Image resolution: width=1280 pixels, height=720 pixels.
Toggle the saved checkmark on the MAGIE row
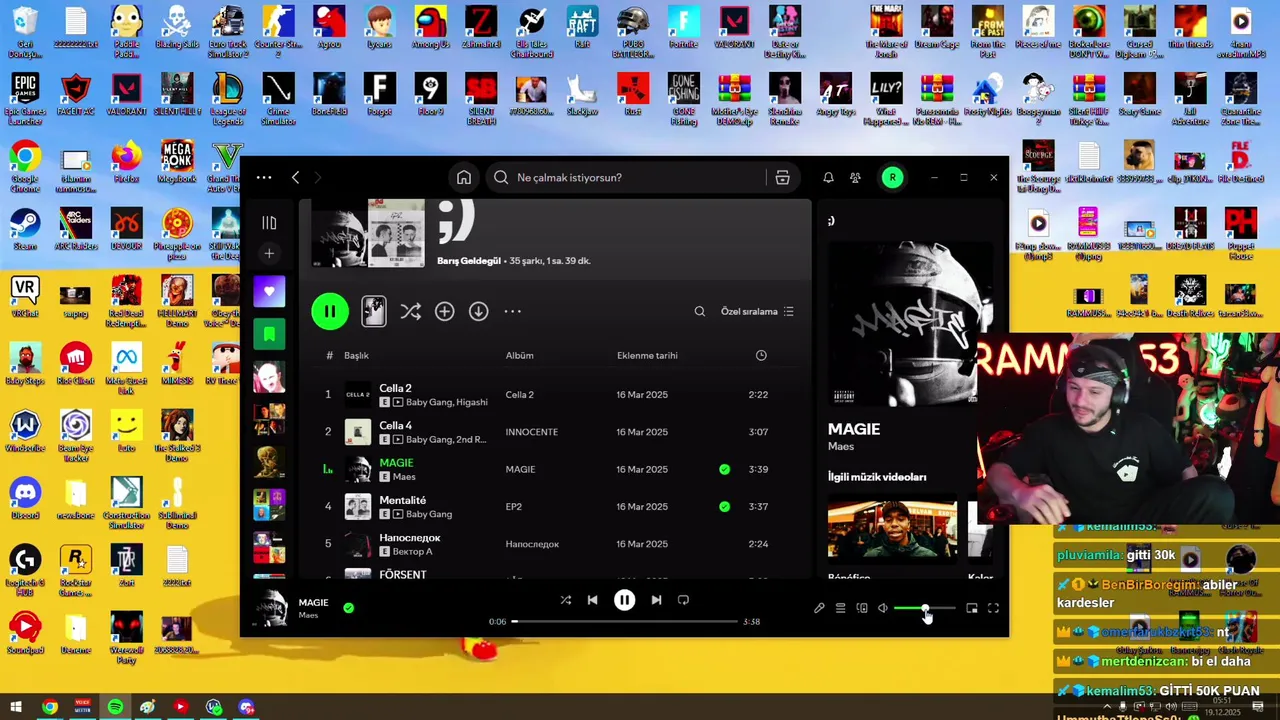(724, 469)
